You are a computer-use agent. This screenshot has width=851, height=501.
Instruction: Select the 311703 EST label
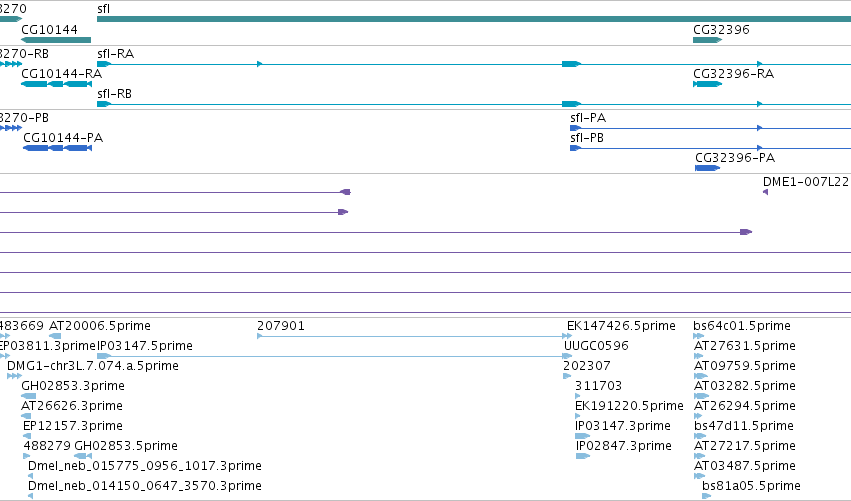pyautogui.click(x=598, y=386)
